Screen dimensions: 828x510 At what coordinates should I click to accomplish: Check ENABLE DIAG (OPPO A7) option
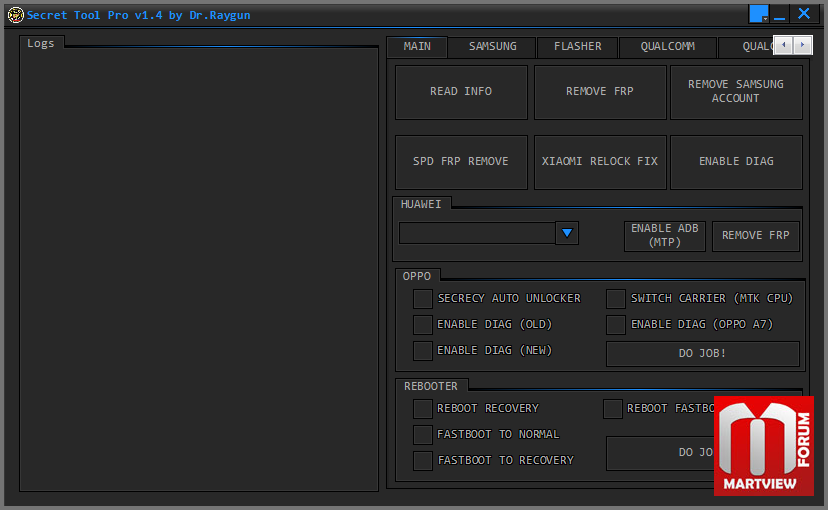click(x=616, y=325)
